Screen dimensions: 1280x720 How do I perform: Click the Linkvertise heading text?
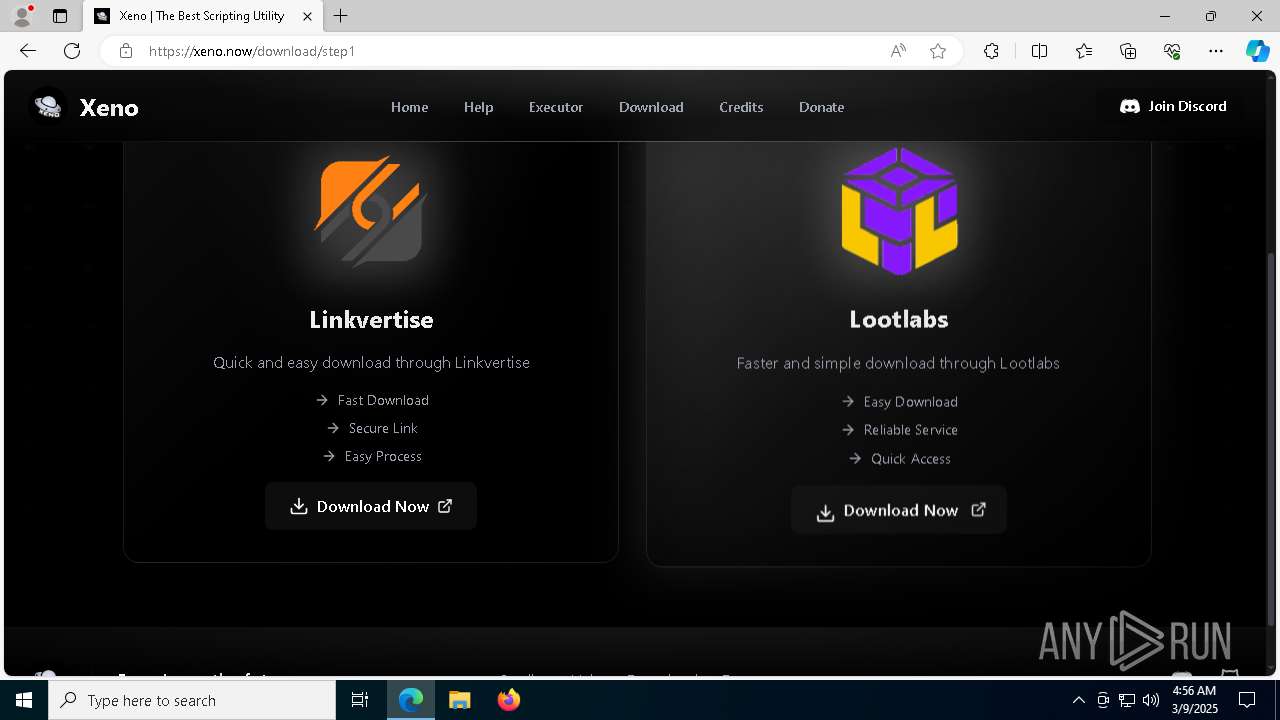tap(371, 320)
